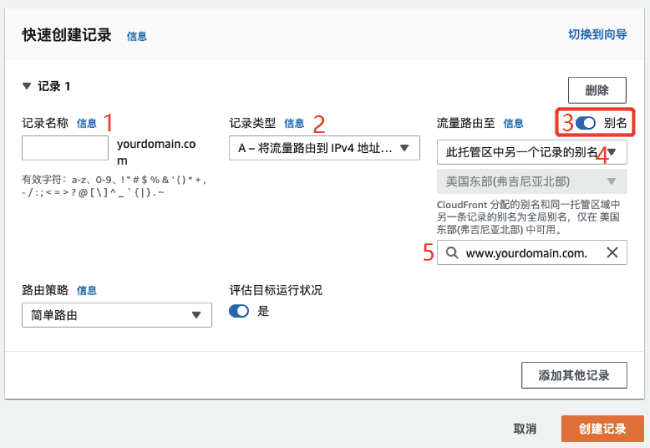
Task: Toggle the 别名 alias switch
Action: (x=586, y=123)
